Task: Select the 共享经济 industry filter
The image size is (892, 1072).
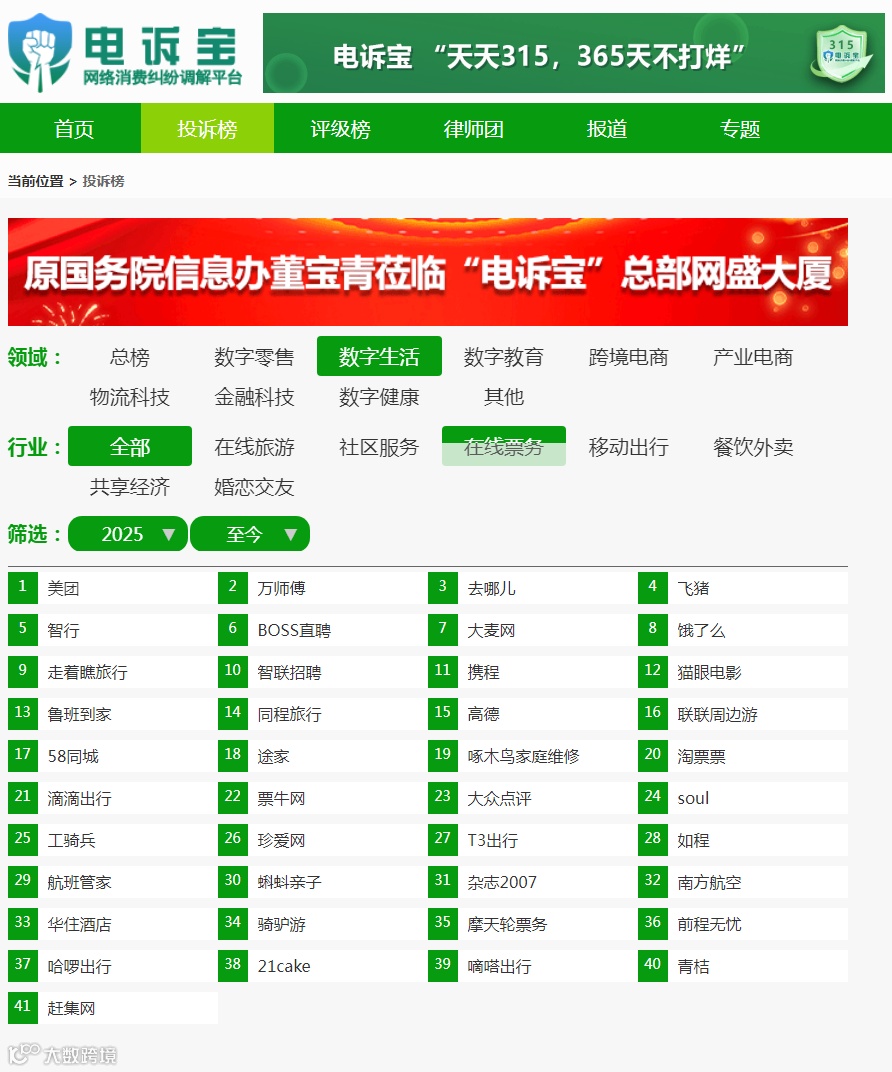Action: pos(130,487)
